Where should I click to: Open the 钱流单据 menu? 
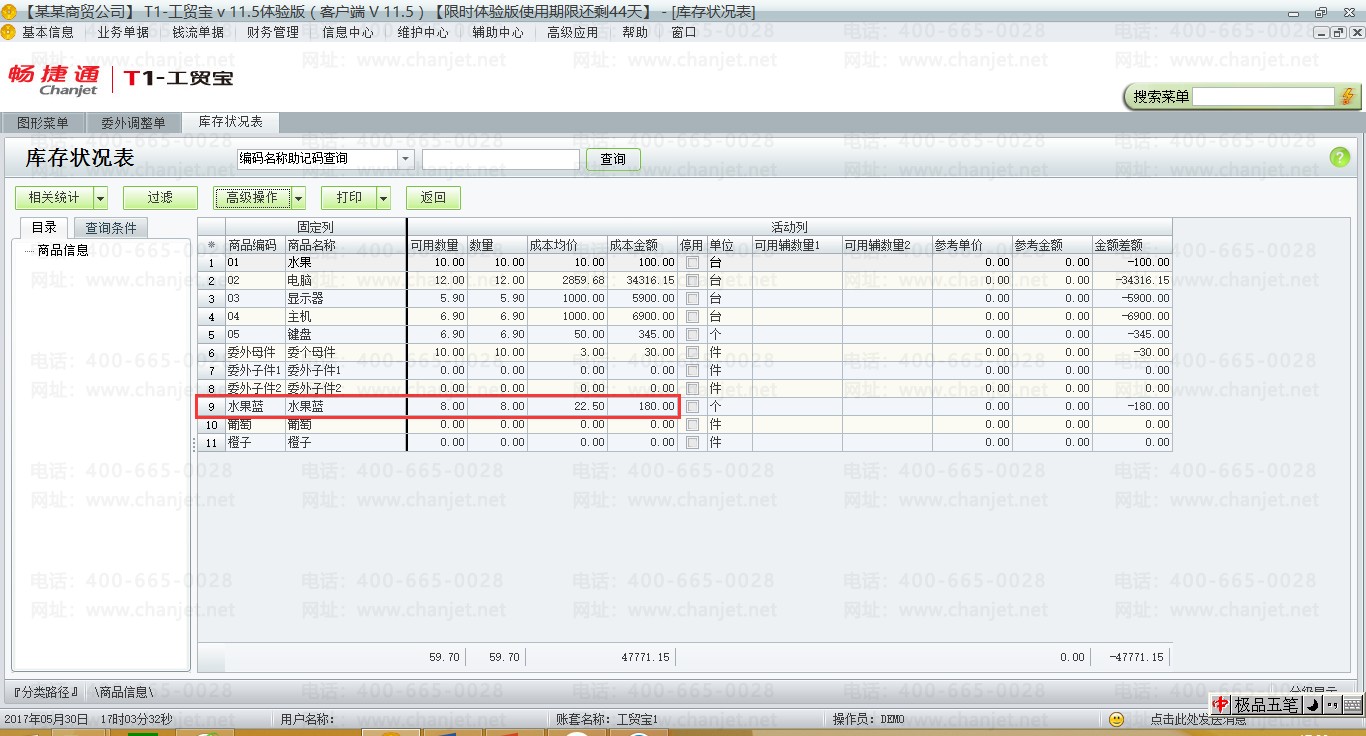coord(198,32)
